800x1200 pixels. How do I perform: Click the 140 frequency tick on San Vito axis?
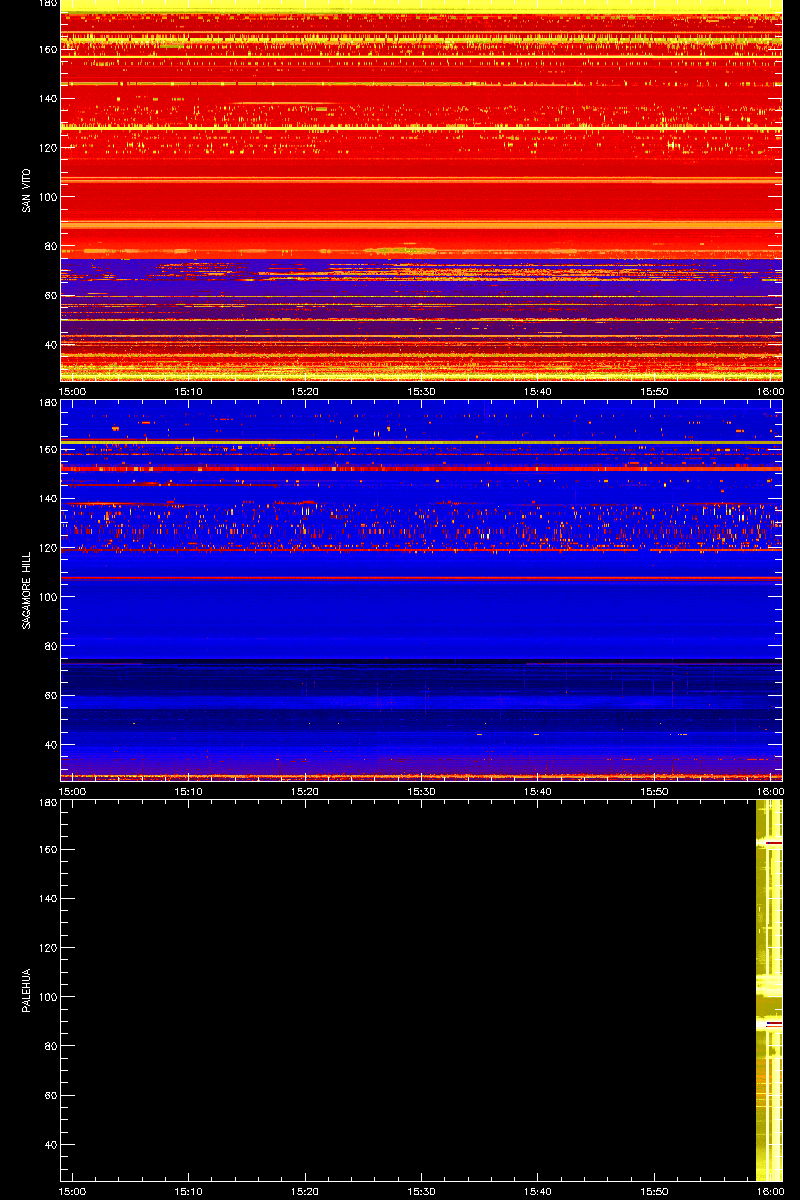[47, 98]
